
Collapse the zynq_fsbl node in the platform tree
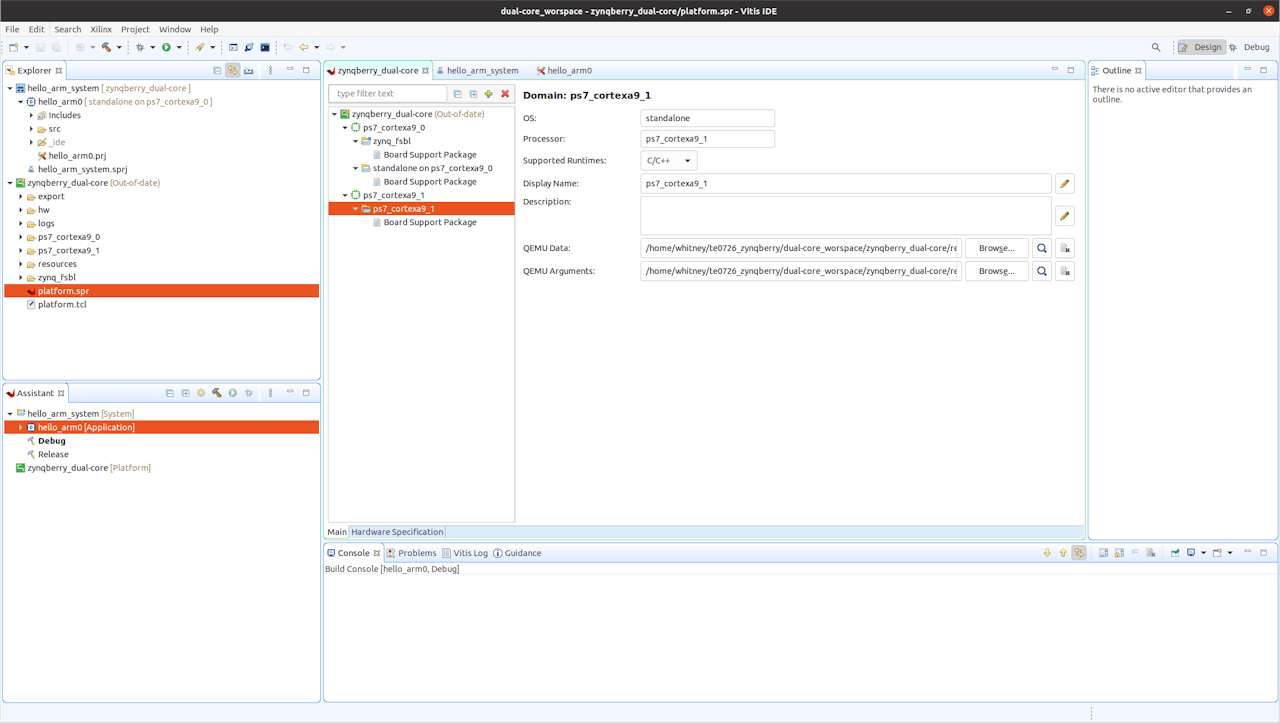point(355,142)
